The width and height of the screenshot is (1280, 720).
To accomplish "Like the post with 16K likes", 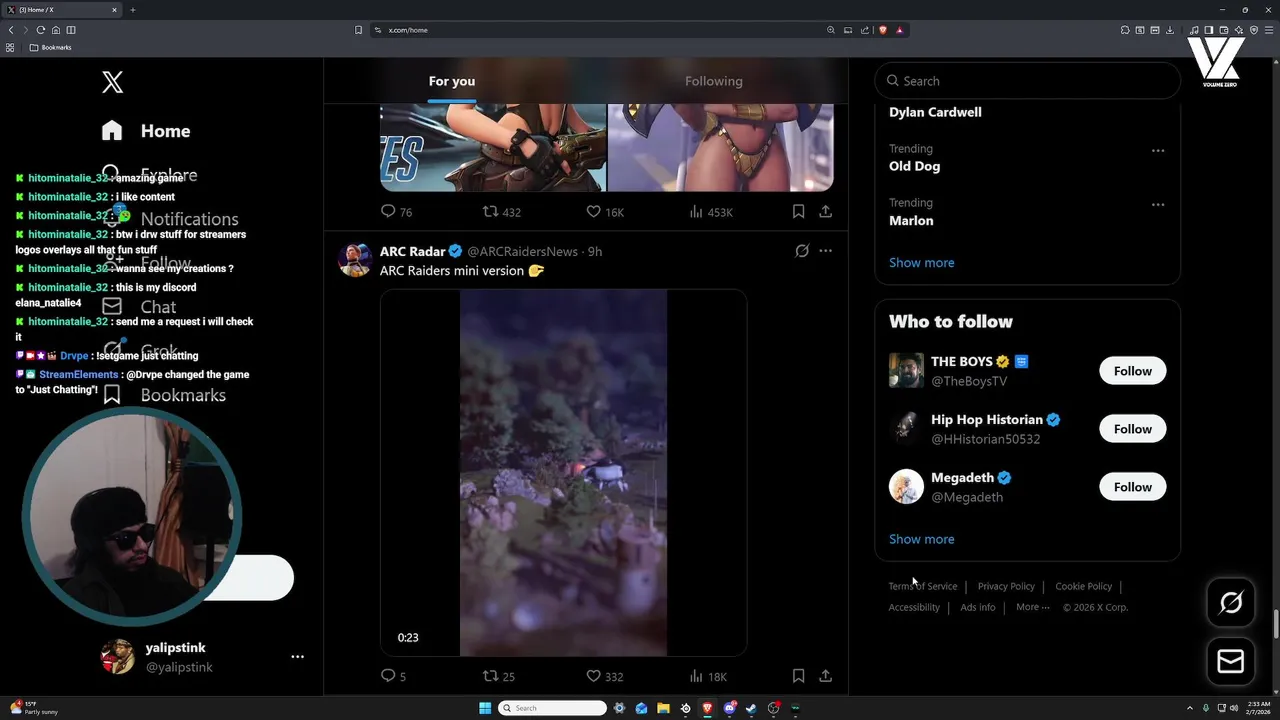I will tap(605, 212).
